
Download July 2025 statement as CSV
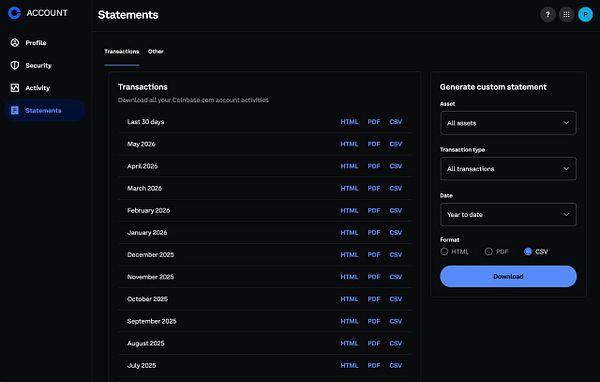[x=396, y=366]
